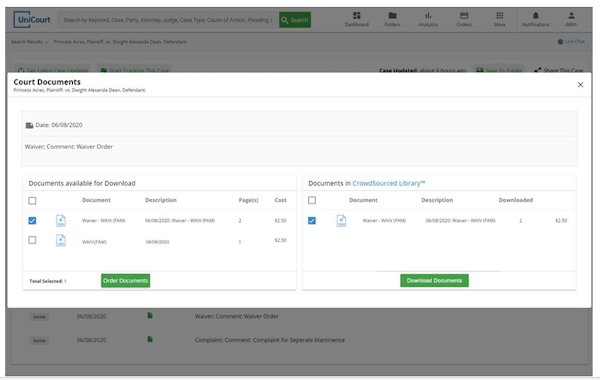Click the CrowdSourced Library document file icon
This screenshot has width=600, height=380.
coord(341,220)
